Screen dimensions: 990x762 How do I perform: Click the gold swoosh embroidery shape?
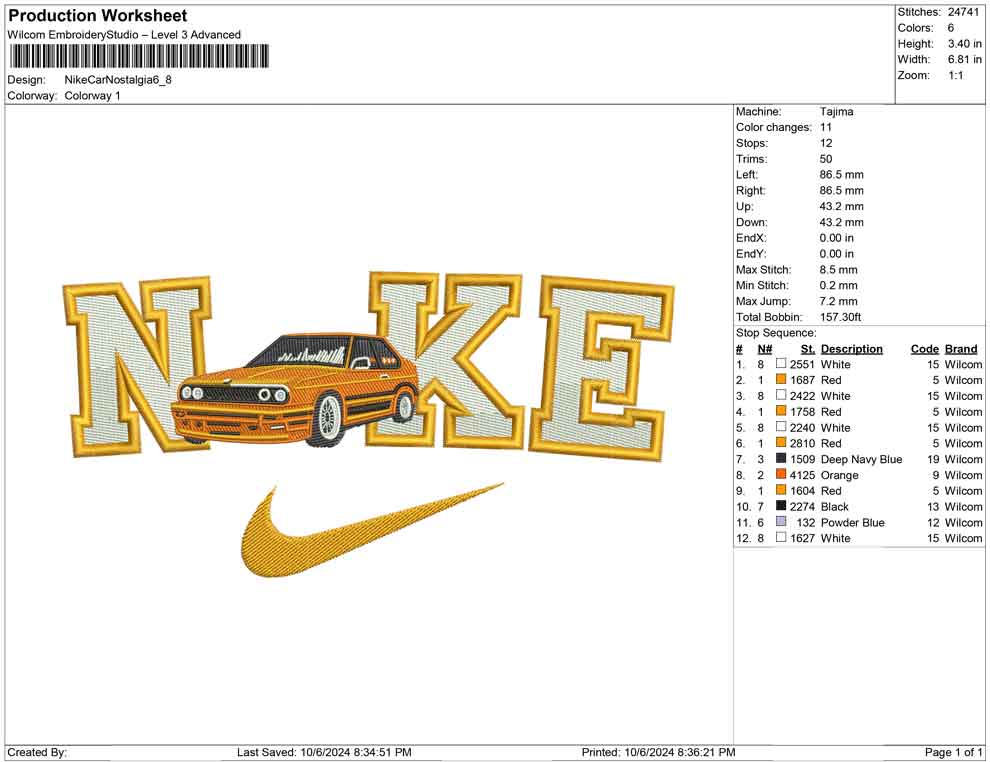(x=373, y=530)
